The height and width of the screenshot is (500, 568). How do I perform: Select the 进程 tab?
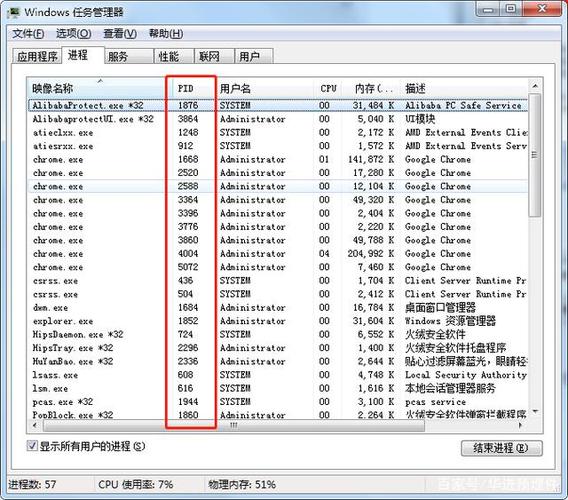tap(83, 55)
